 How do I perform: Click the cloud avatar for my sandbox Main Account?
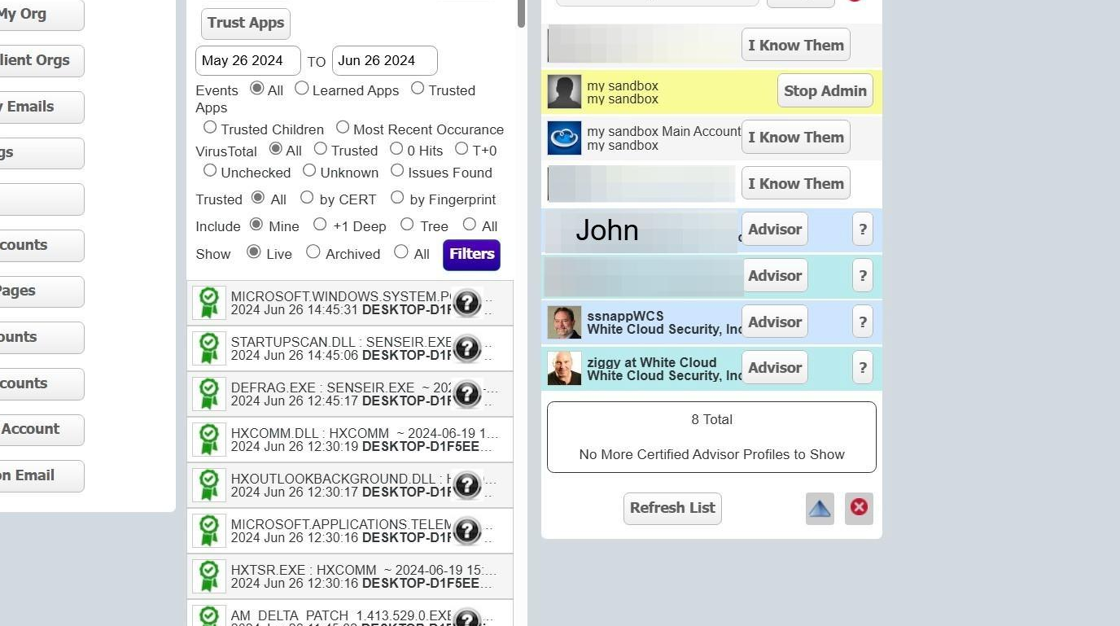tap(564, 137)
